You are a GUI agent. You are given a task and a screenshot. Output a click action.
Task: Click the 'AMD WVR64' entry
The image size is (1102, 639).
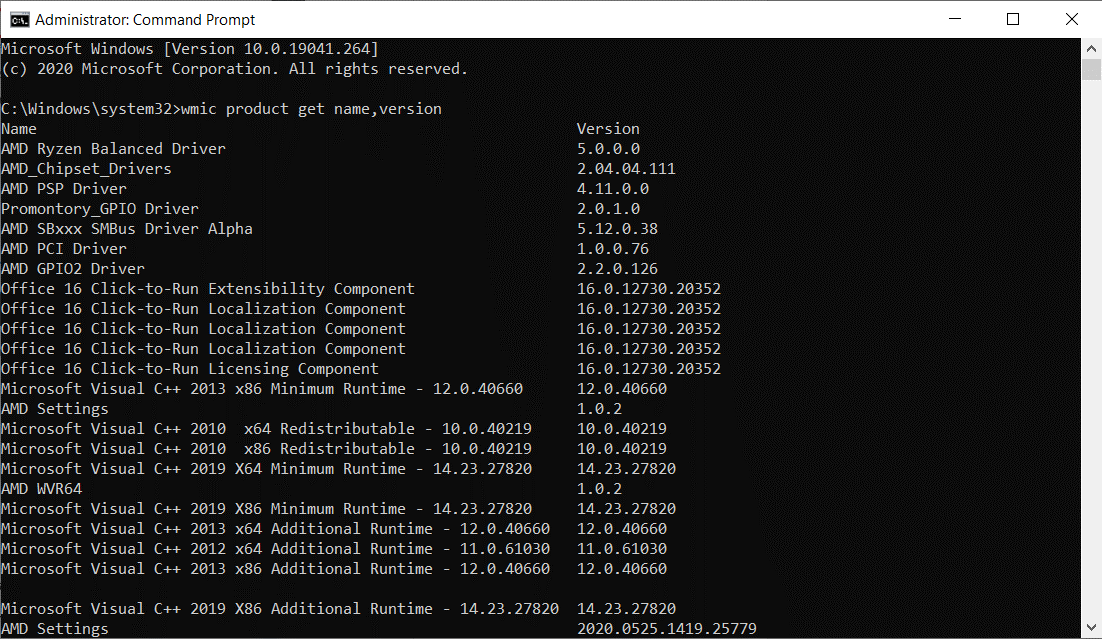[41, 489]
